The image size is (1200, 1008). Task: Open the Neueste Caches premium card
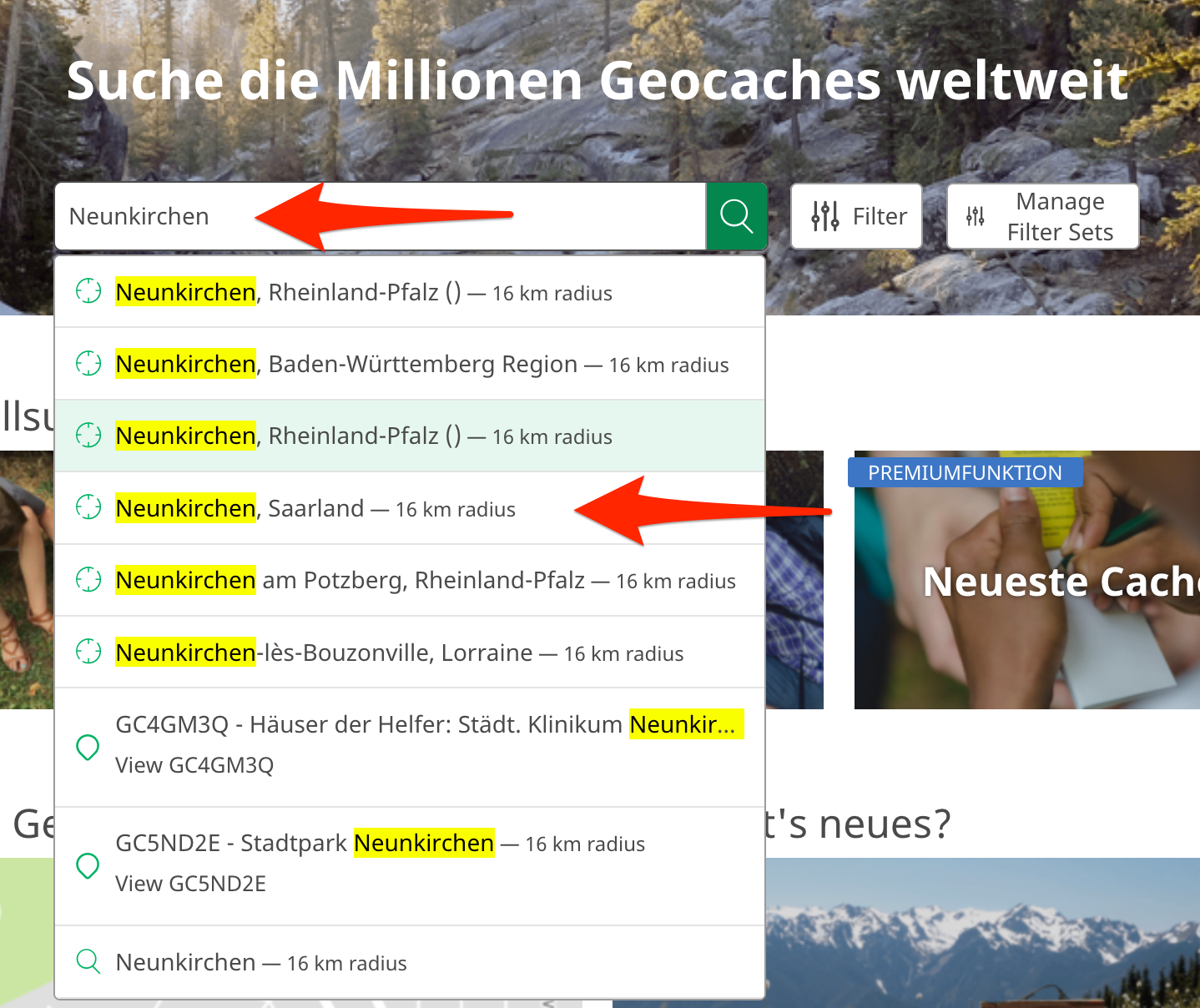(1027, 580)
